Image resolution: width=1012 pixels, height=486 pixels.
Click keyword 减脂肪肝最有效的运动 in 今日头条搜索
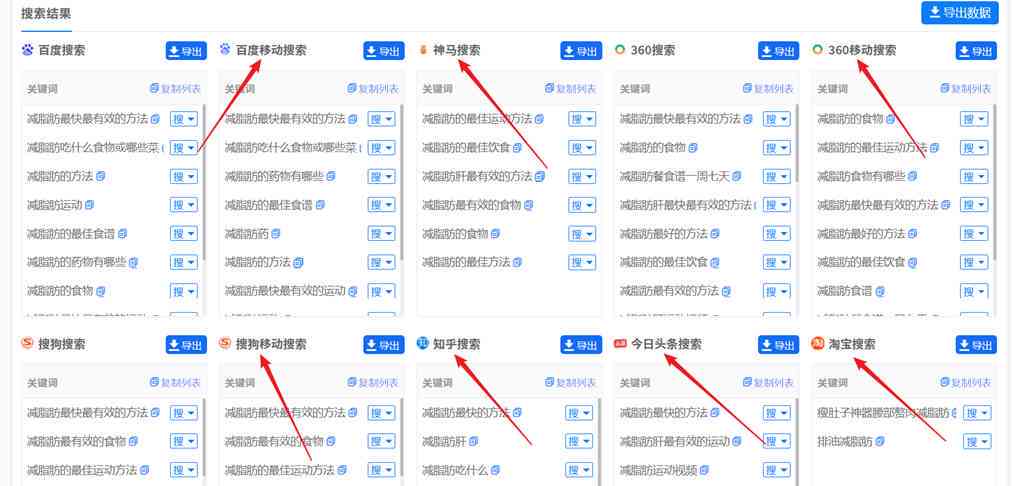click(x=674, y=441)
